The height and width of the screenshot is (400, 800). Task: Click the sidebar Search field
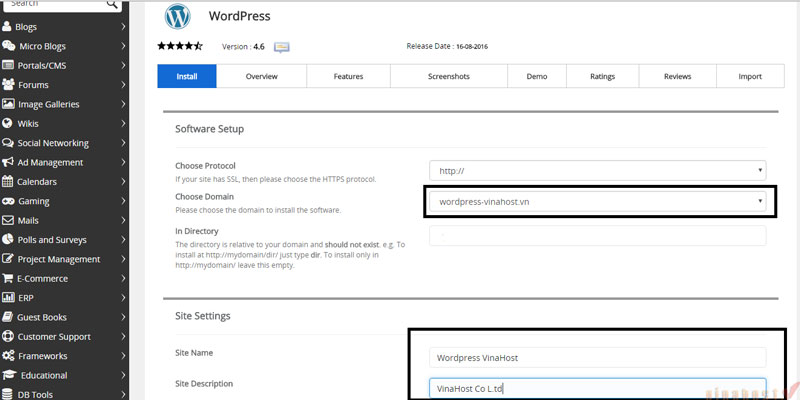point(62,4)
